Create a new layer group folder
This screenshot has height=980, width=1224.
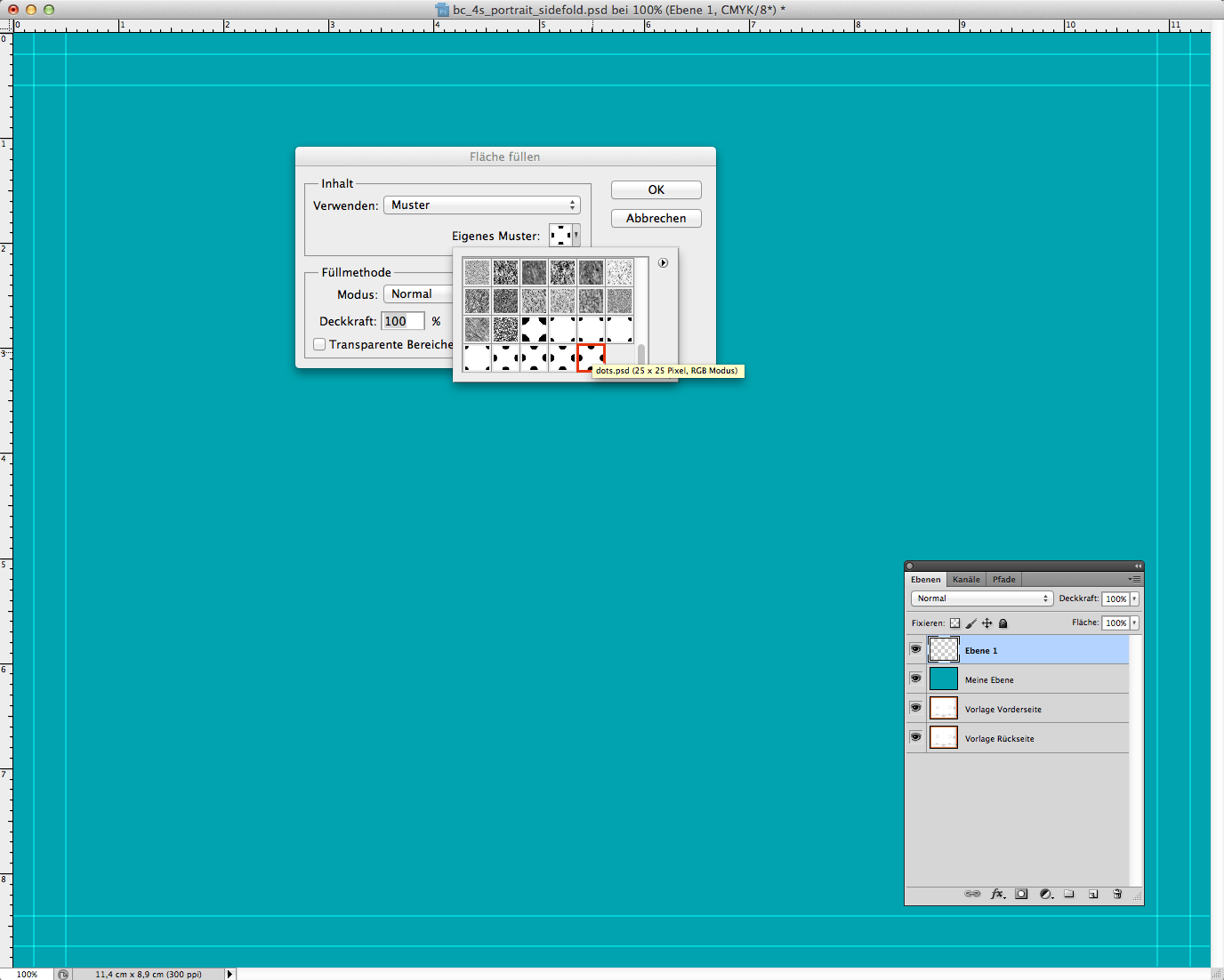click(1069, 894)
